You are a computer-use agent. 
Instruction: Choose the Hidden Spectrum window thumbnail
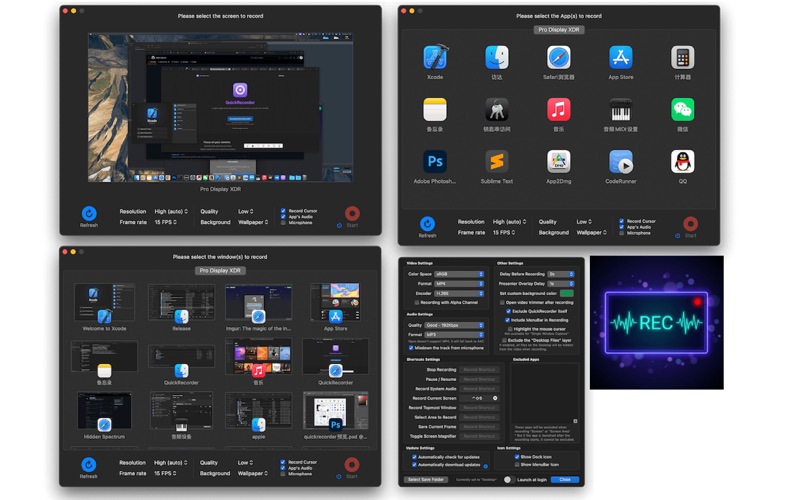(x=104, y=411)
